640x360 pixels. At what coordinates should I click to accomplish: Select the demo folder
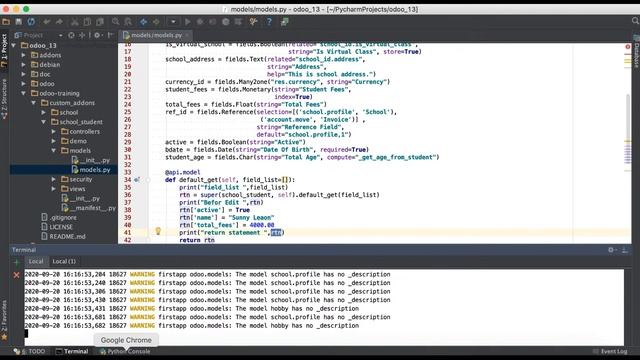[x=73, y=141]
